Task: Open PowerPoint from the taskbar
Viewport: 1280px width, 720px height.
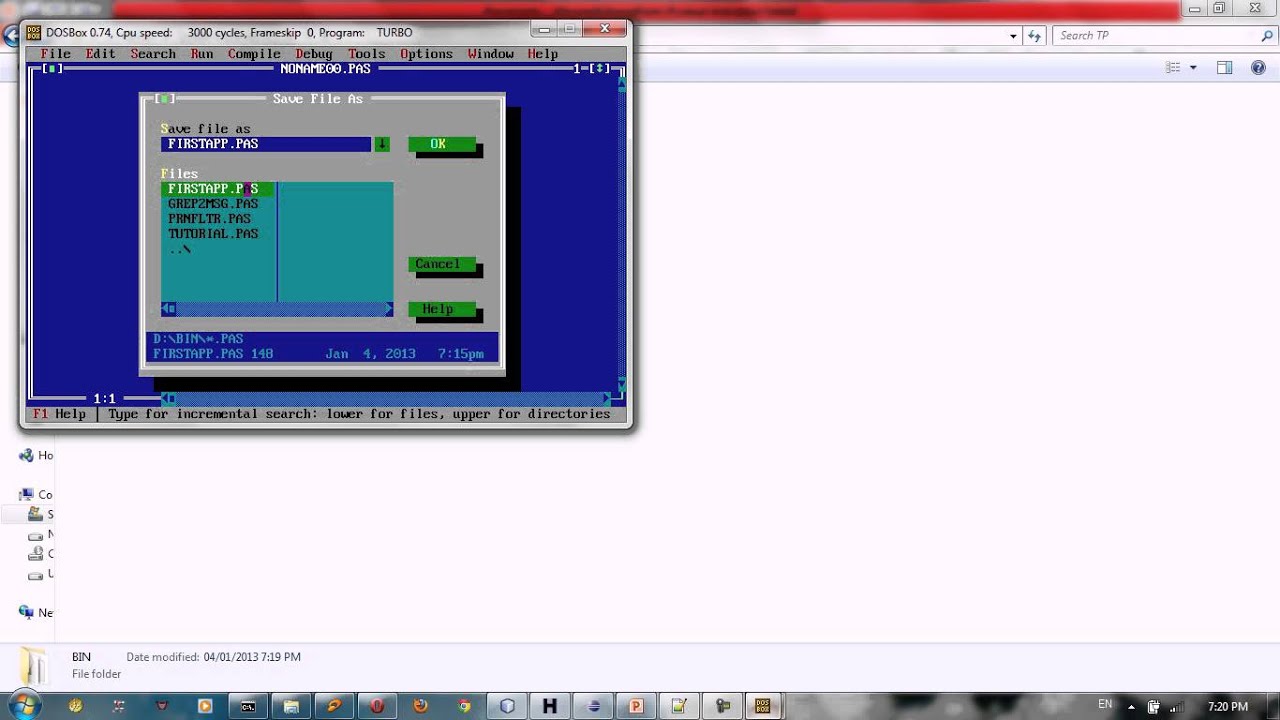Action: point(635,706)
